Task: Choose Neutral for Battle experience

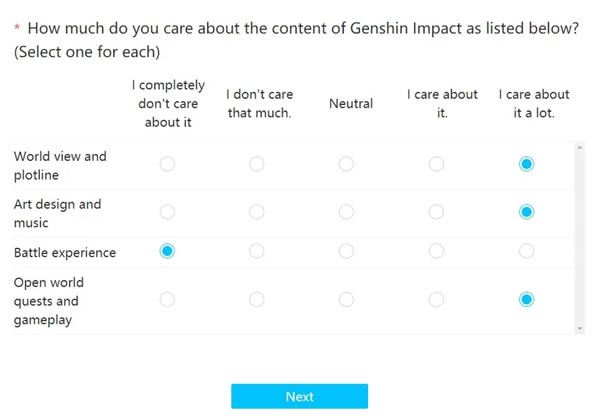Action: coord(346,251)
